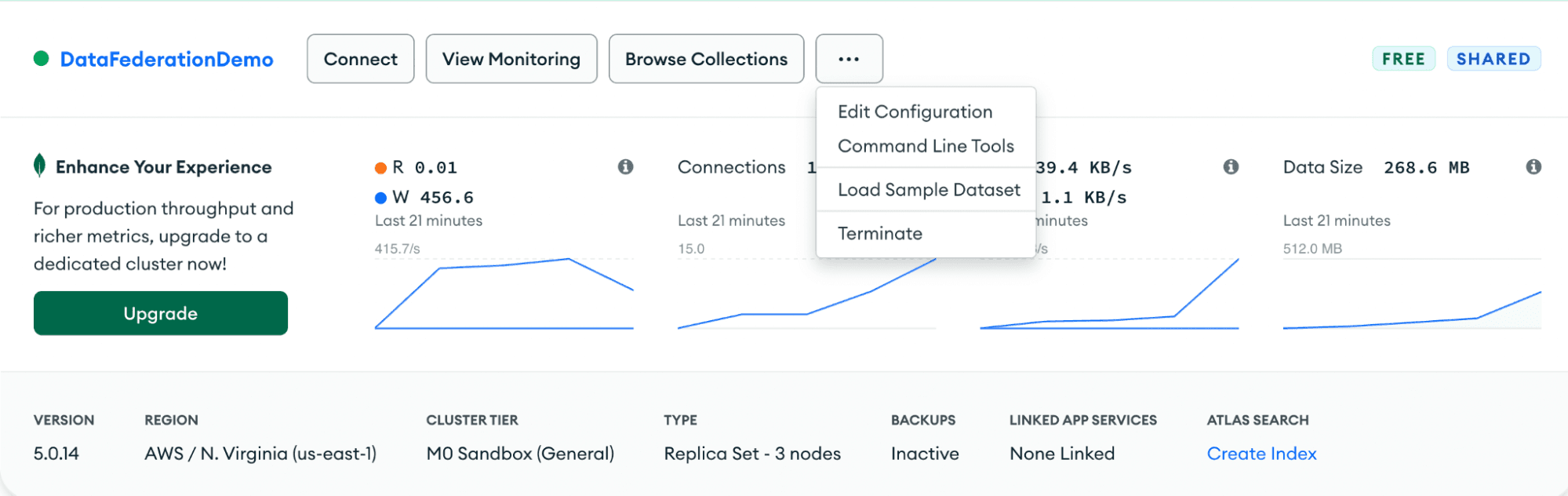Viewport: 1568px width, 496px height.
Task: Click the Create Index link
Action: point(1261,454)
